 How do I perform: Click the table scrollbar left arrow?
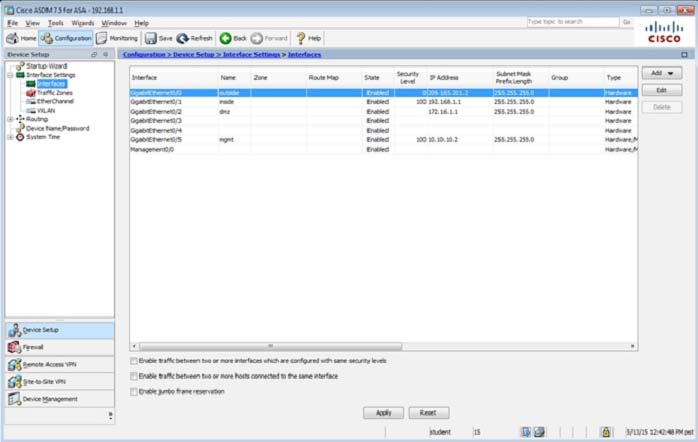[134, 346]
